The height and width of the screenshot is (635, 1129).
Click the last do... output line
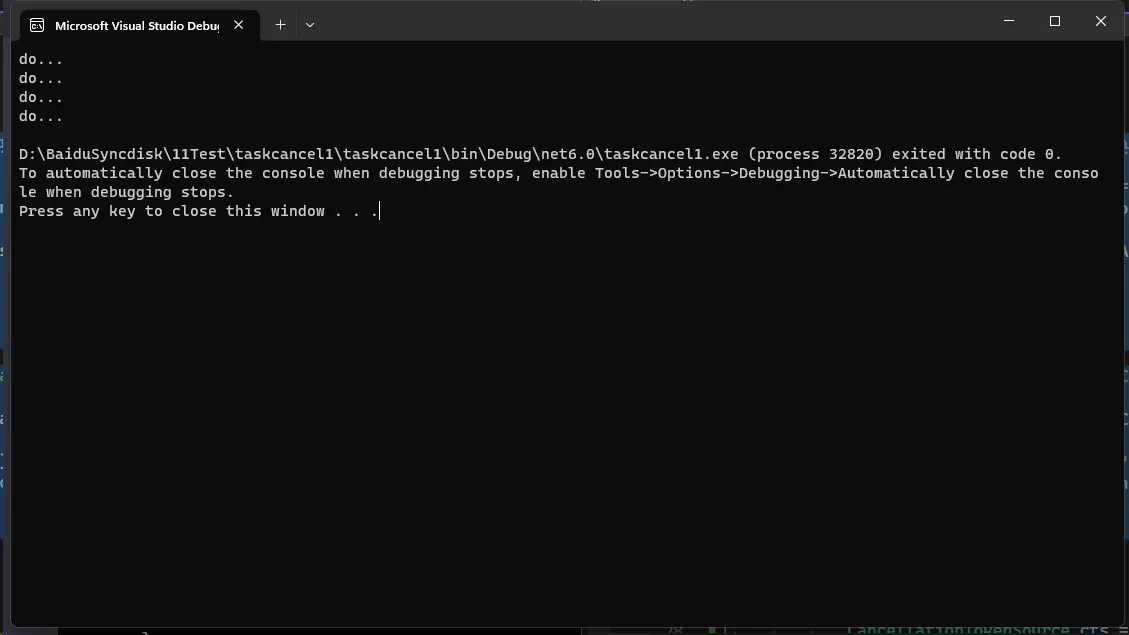point(41,117)
